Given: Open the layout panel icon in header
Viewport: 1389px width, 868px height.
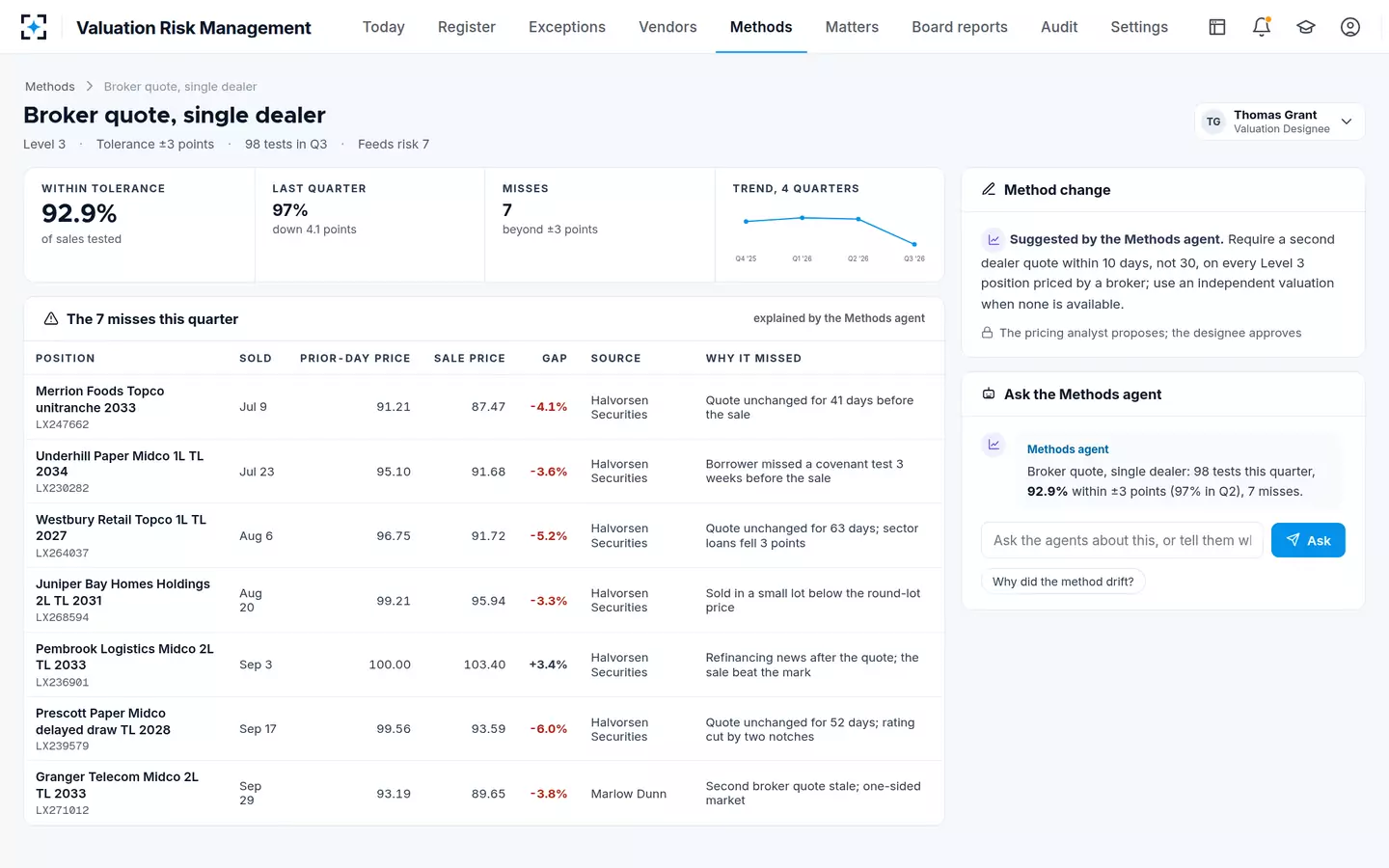Looking at the screenshot, I should coord(1217,27).
